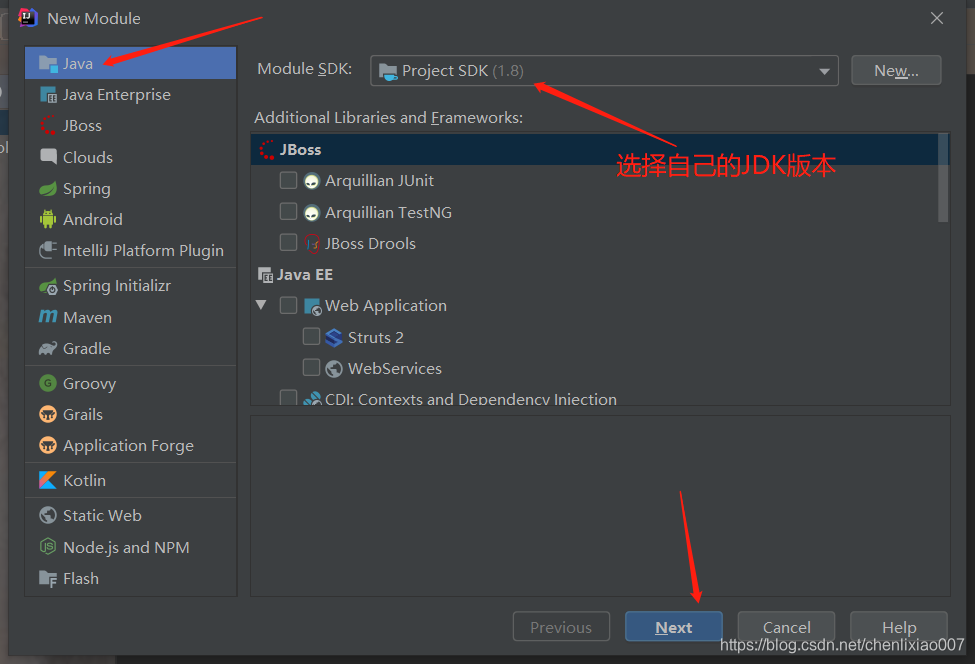The height and width of the screenshot is (664, 975).
Task: Select the Java module type icon
Action: [48, 63]
